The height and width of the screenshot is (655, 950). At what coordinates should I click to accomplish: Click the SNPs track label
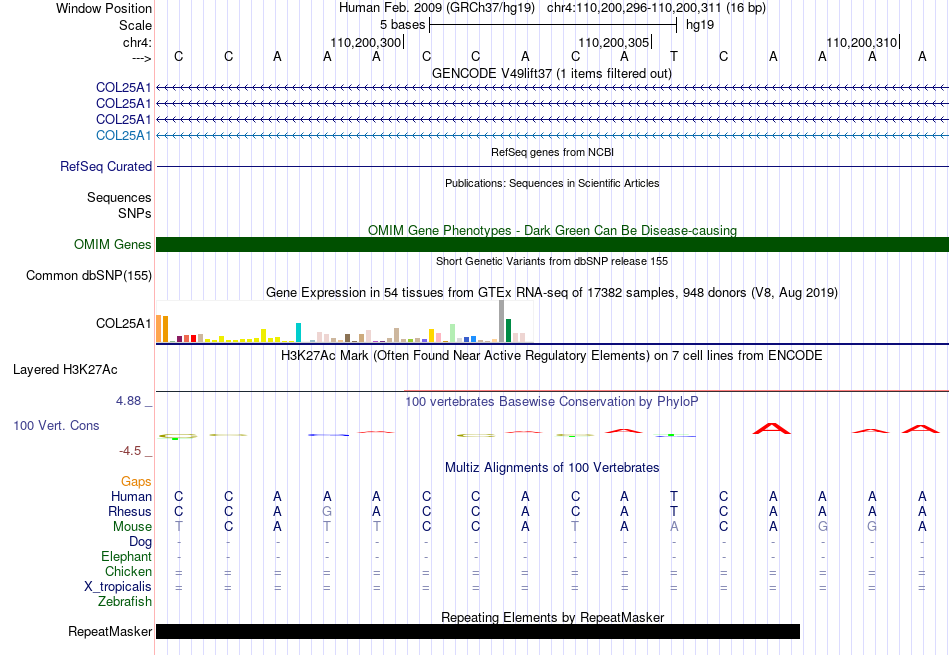135,213
